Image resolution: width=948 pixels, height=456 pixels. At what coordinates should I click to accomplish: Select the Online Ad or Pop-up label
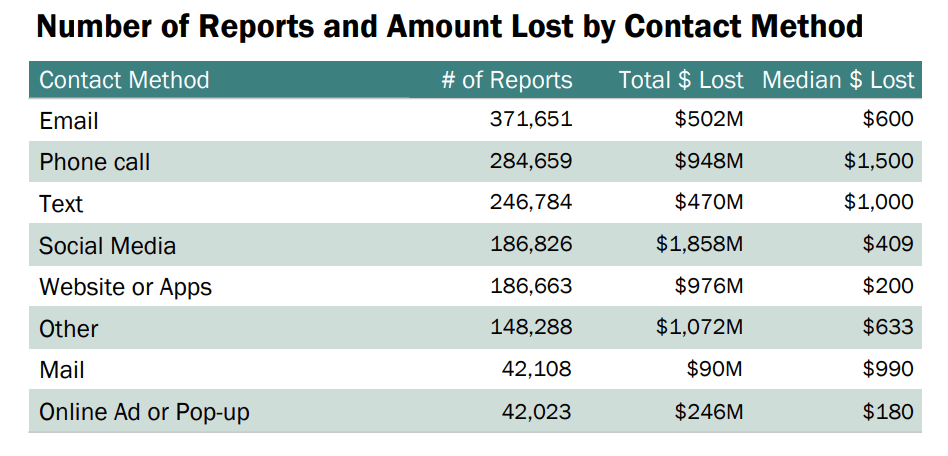(x=144, y=412)
